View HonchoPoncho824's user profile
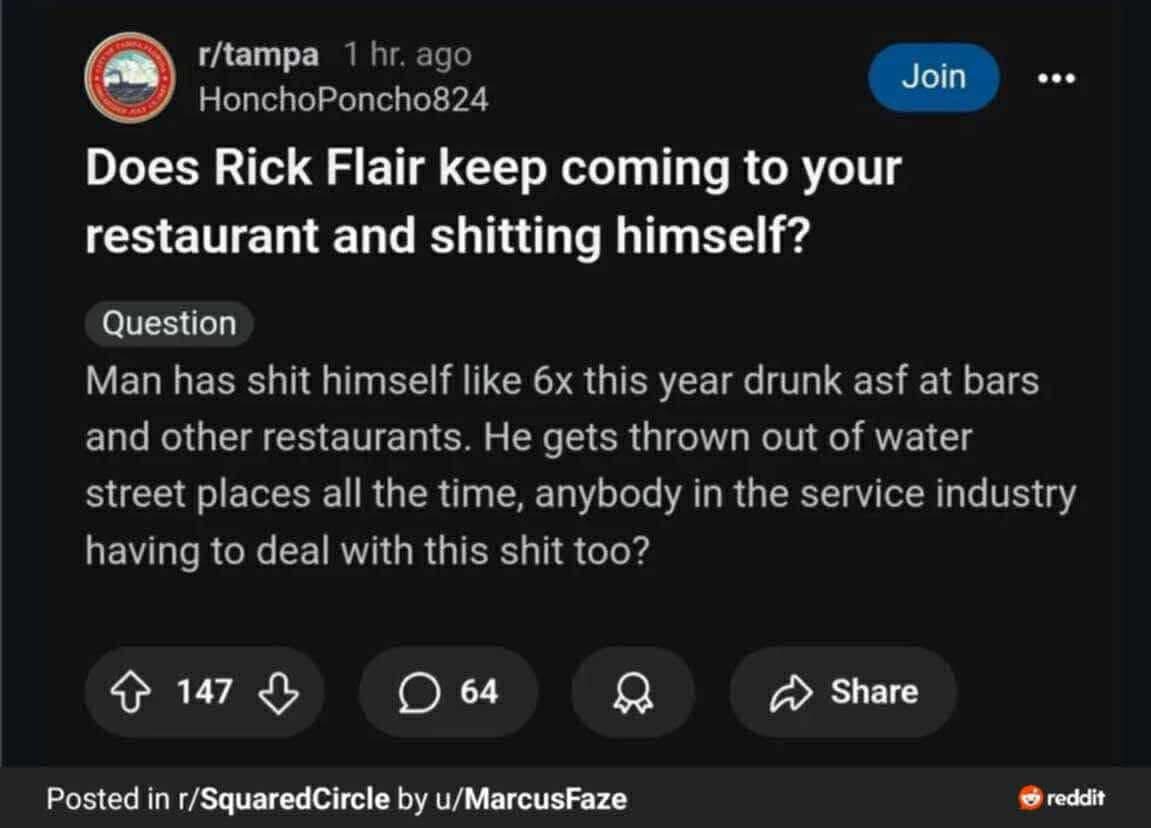The image size is (1151, 828). tap(343, 99)
